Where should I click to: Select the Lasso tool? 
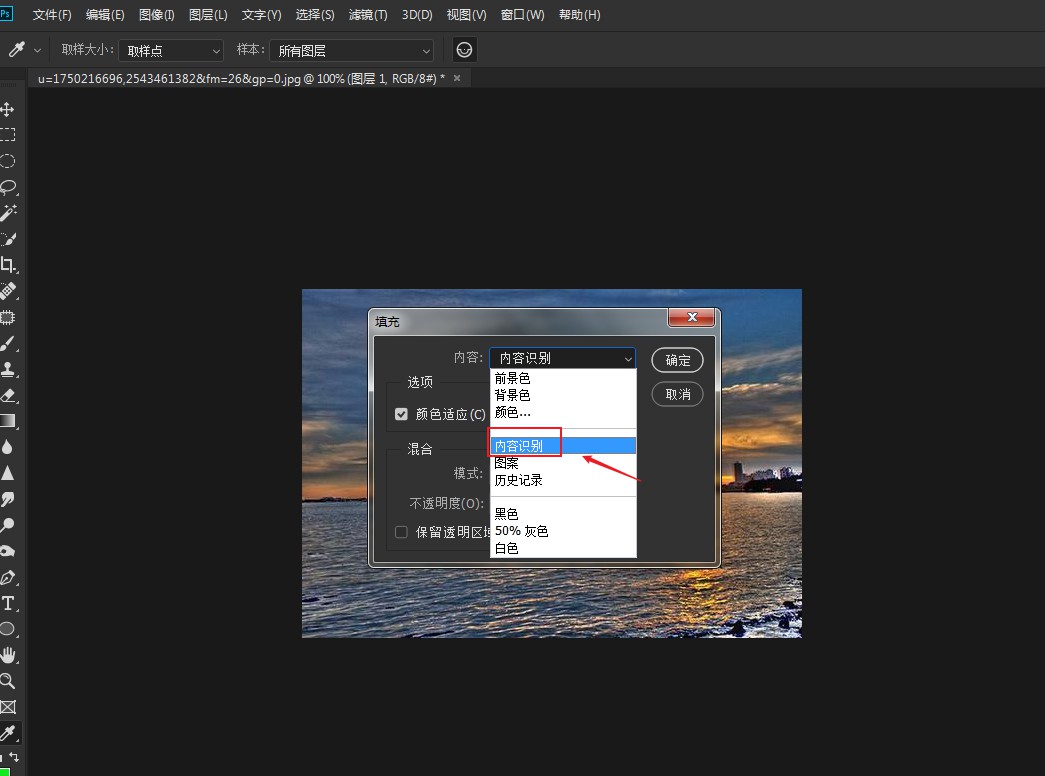click(x=8, y=187)
